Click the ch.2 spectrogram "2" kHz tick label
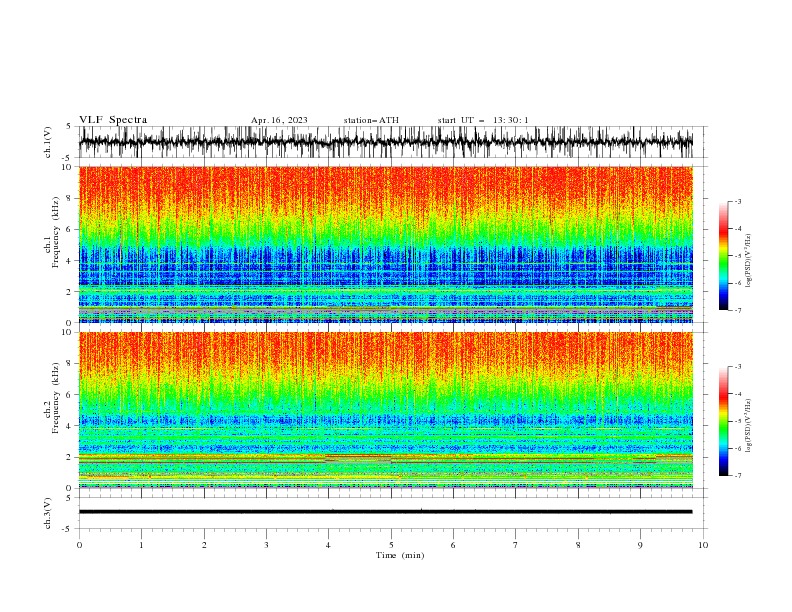The width and height of the screenshot is (792, 612). tap(69, 457)
